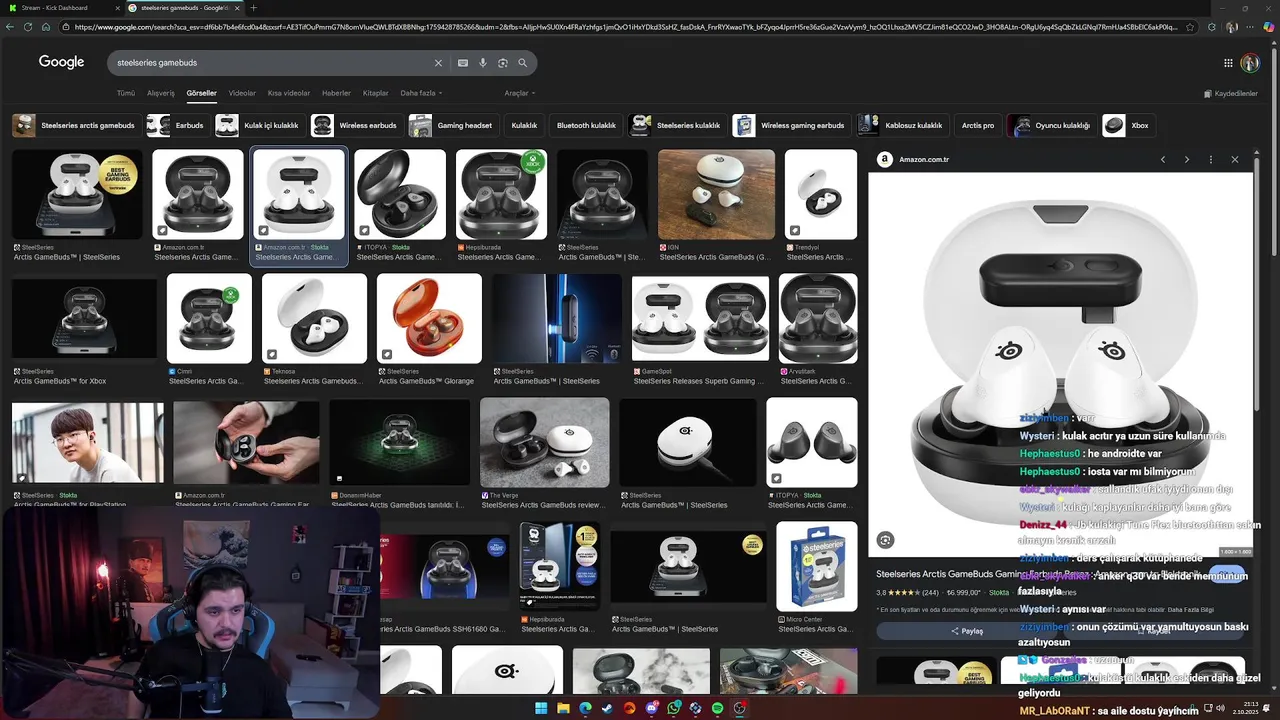
Task: Open Microsoft Edge from taskbar
Action: 585,708
